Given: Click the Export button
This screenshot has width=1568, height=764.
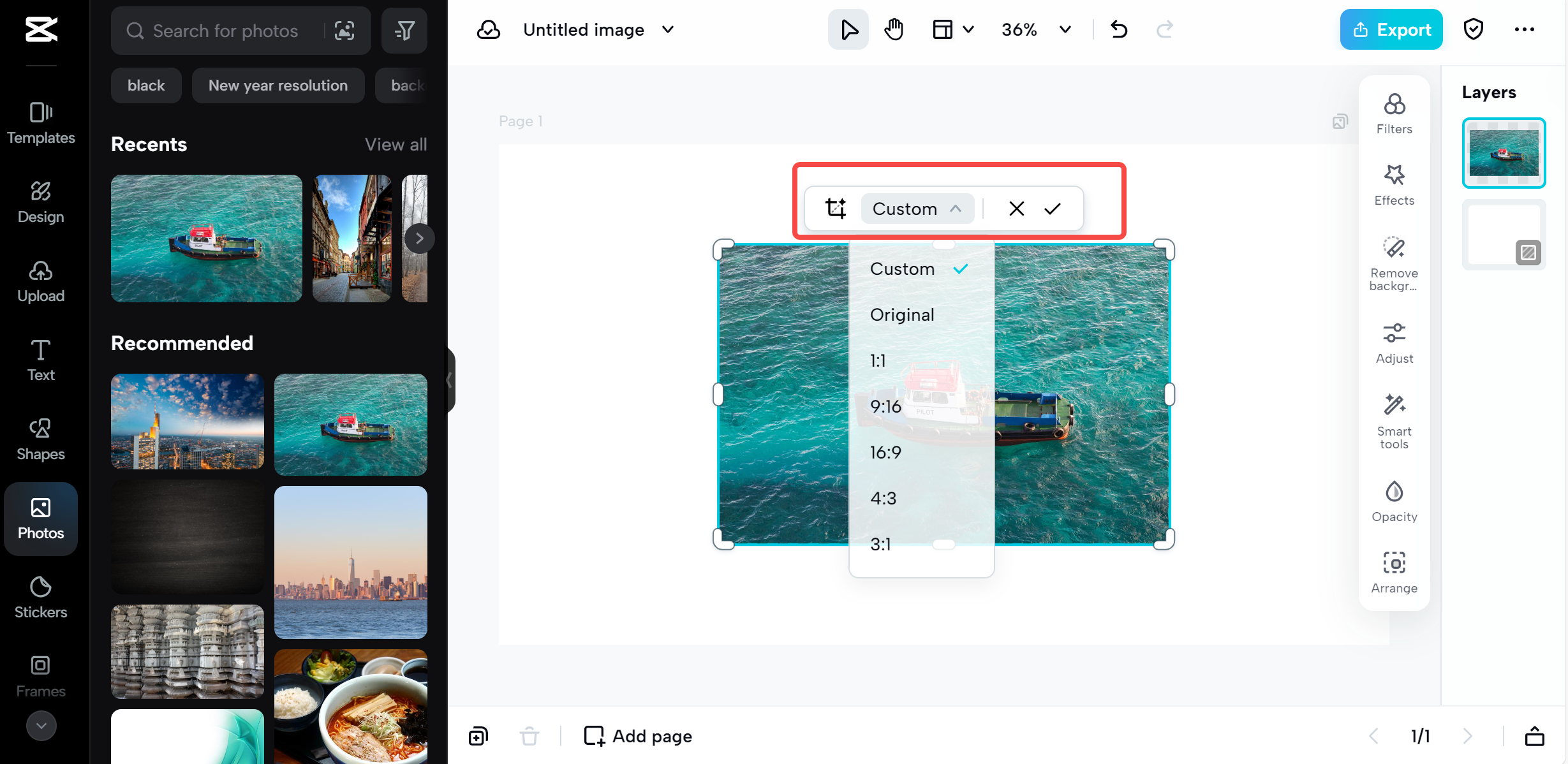Looking at the screenshot, I should pyautogui.click(x=1391, y=29).
